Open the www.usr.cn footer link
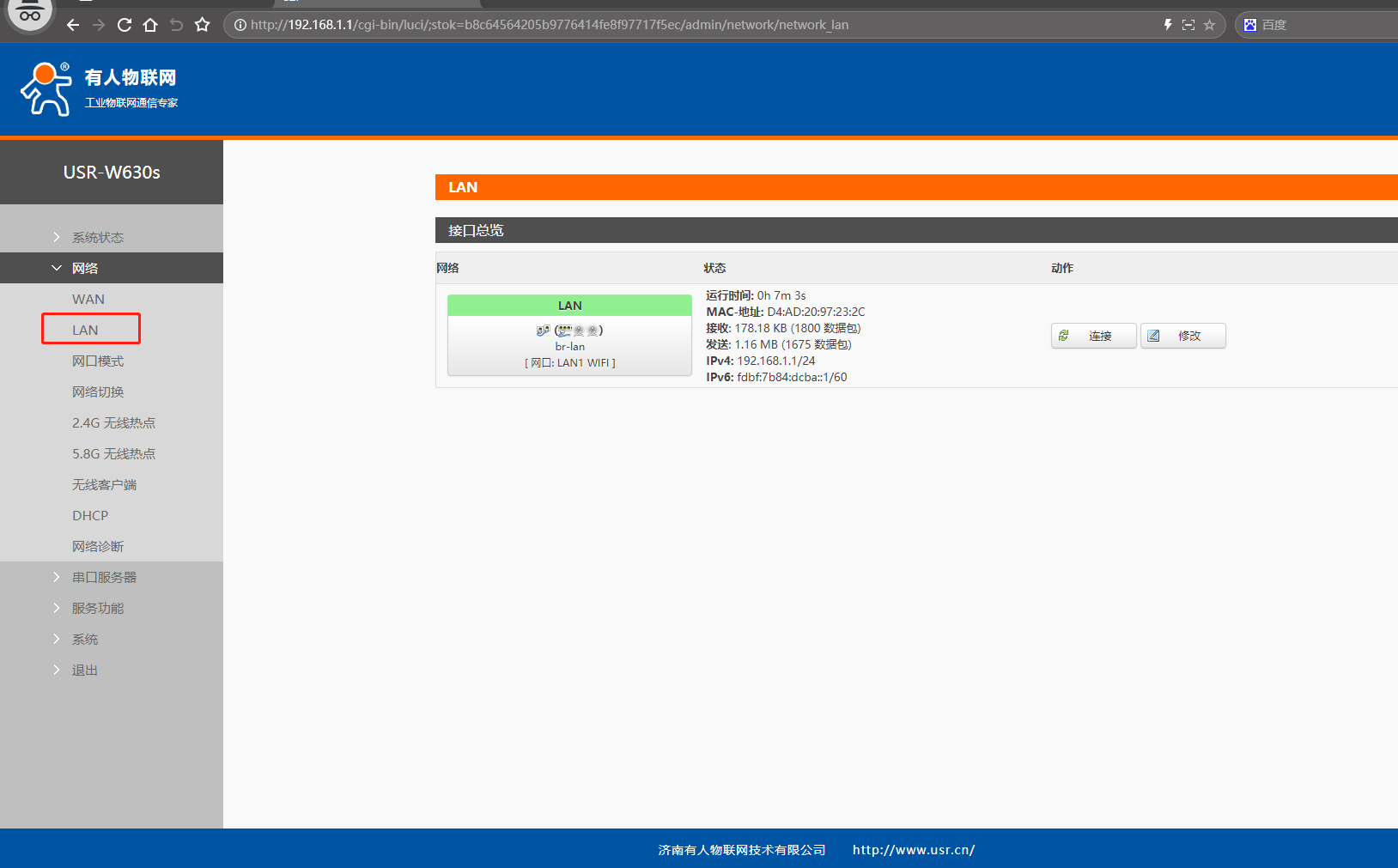 click(x=913, y=850)
